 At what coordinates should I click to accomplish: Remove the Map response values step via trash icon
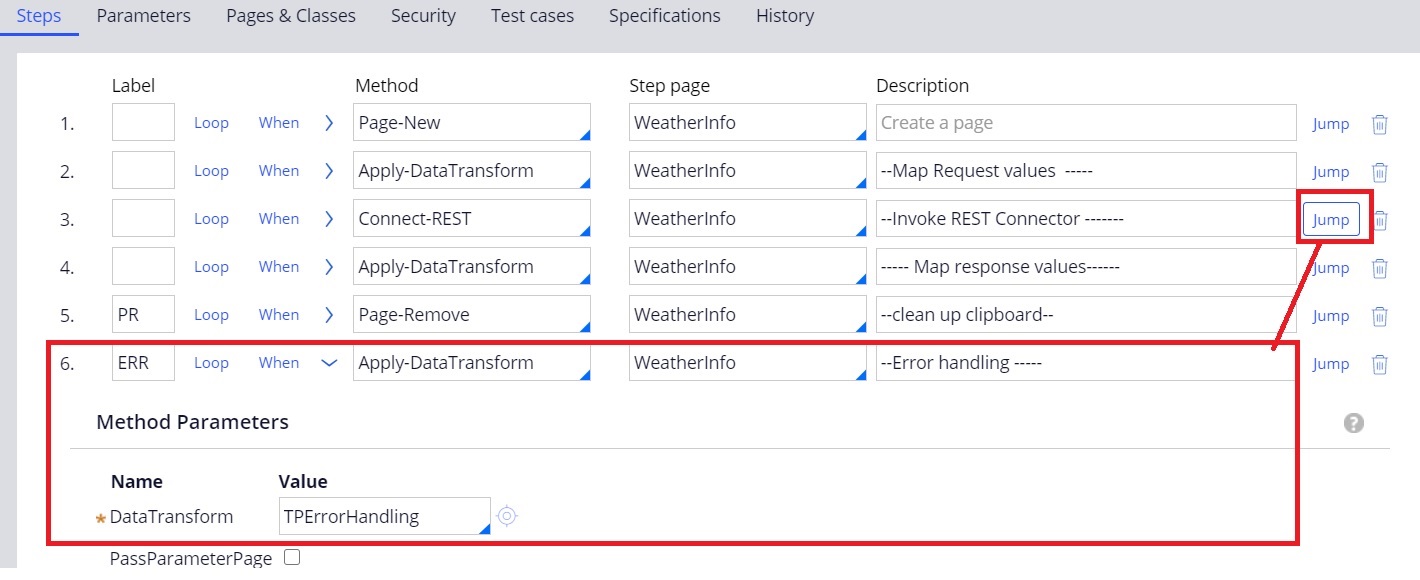(x=1380, y=267)
